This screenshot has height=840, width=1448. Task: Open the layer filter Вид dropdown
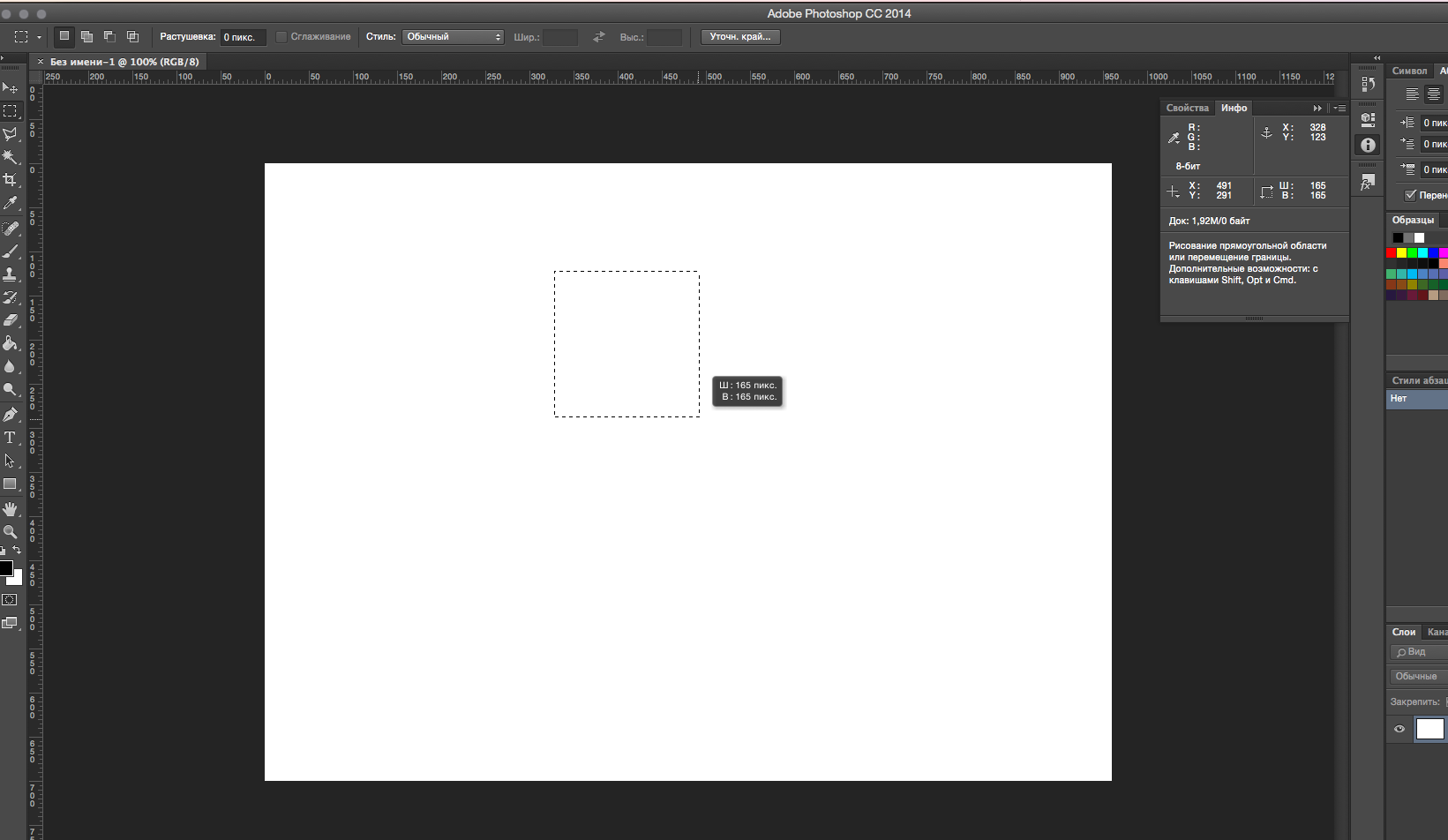click(1419, 652)
